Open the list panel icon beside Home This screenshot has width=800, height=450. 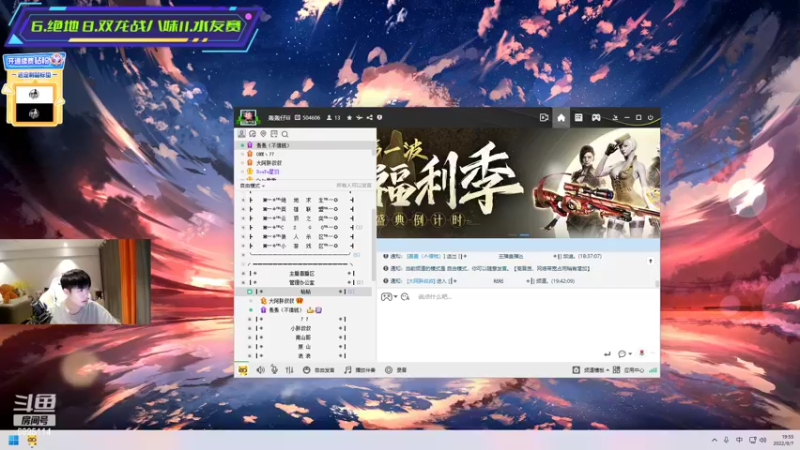(x=579, y=118)
